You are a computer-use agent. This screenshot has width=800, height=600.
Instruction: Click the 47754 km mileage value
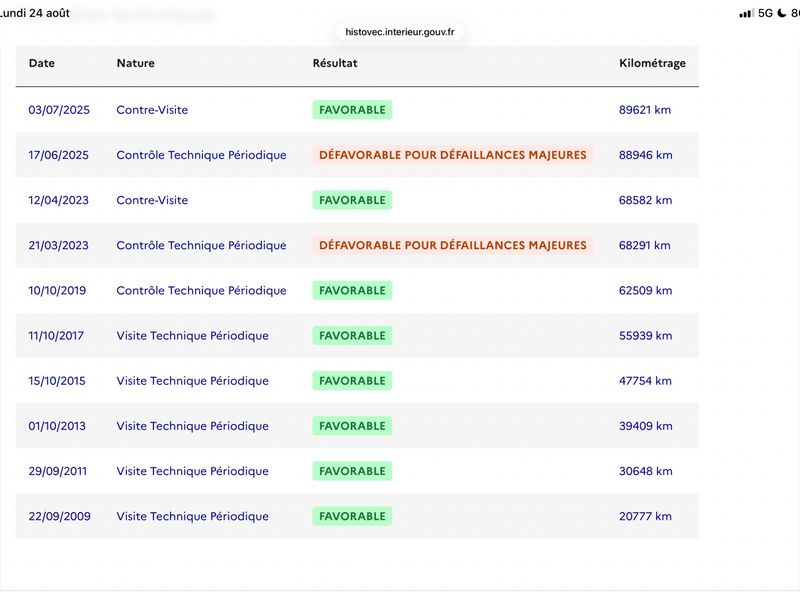645,381
